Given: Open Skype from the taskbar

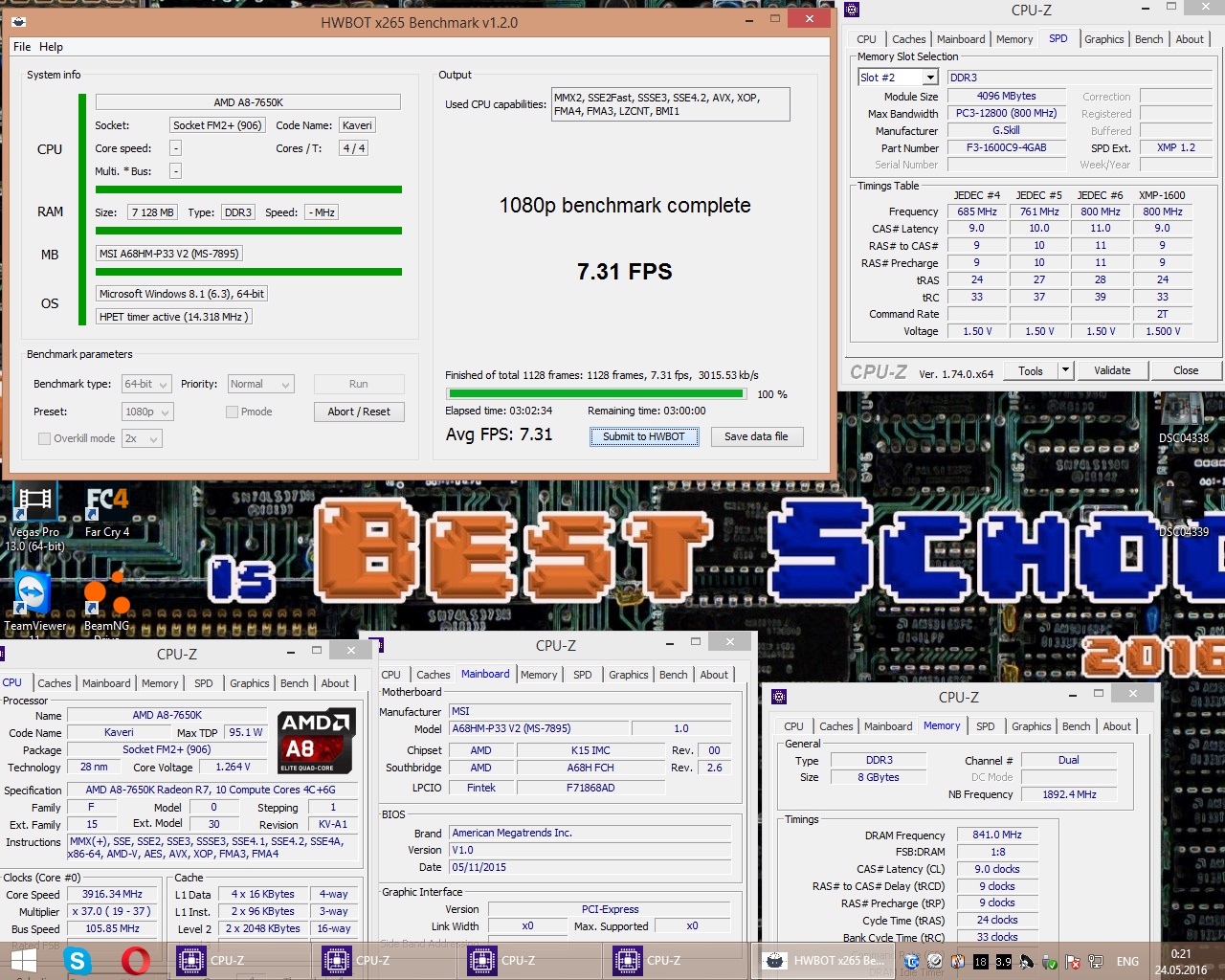Looking at the screenshot, I should pyautogui.click(x=78, y=961).
